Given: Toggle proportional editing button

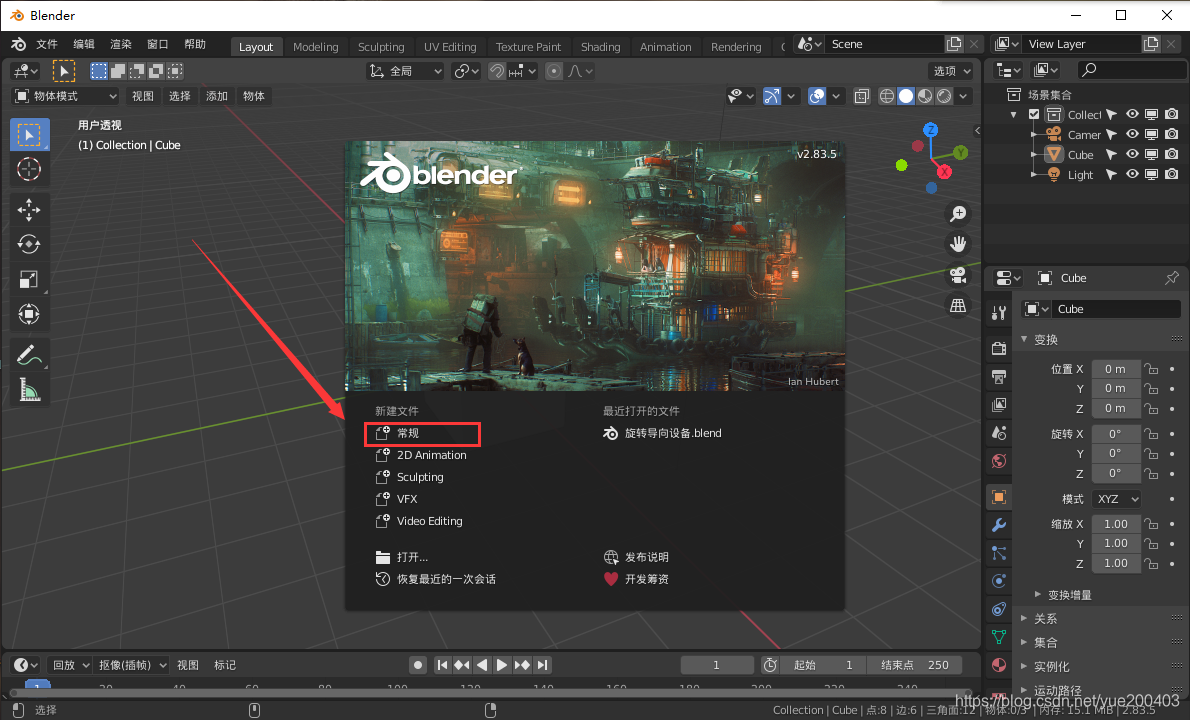Looking at the screenshot, I should 554,71.
